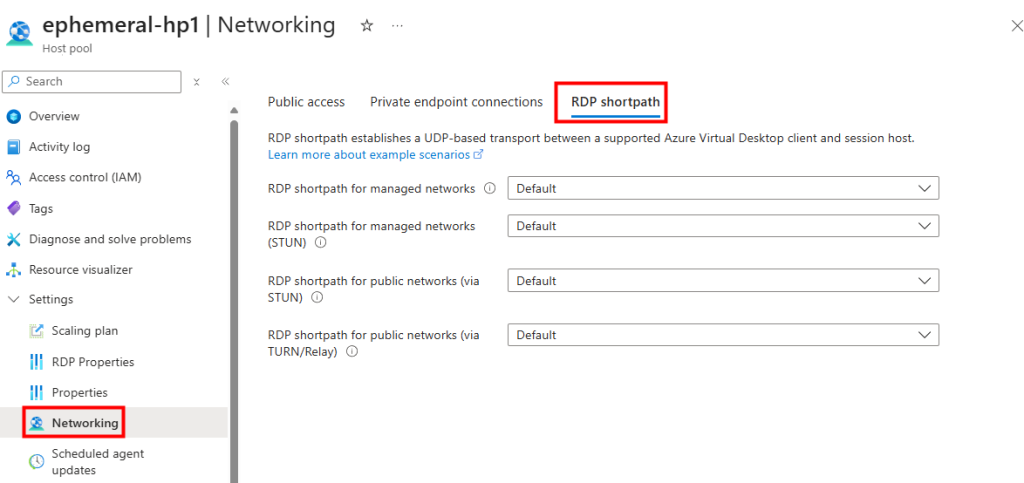Open the Resource visualizer page
The image size is (1024, 483).
[80, 270]
